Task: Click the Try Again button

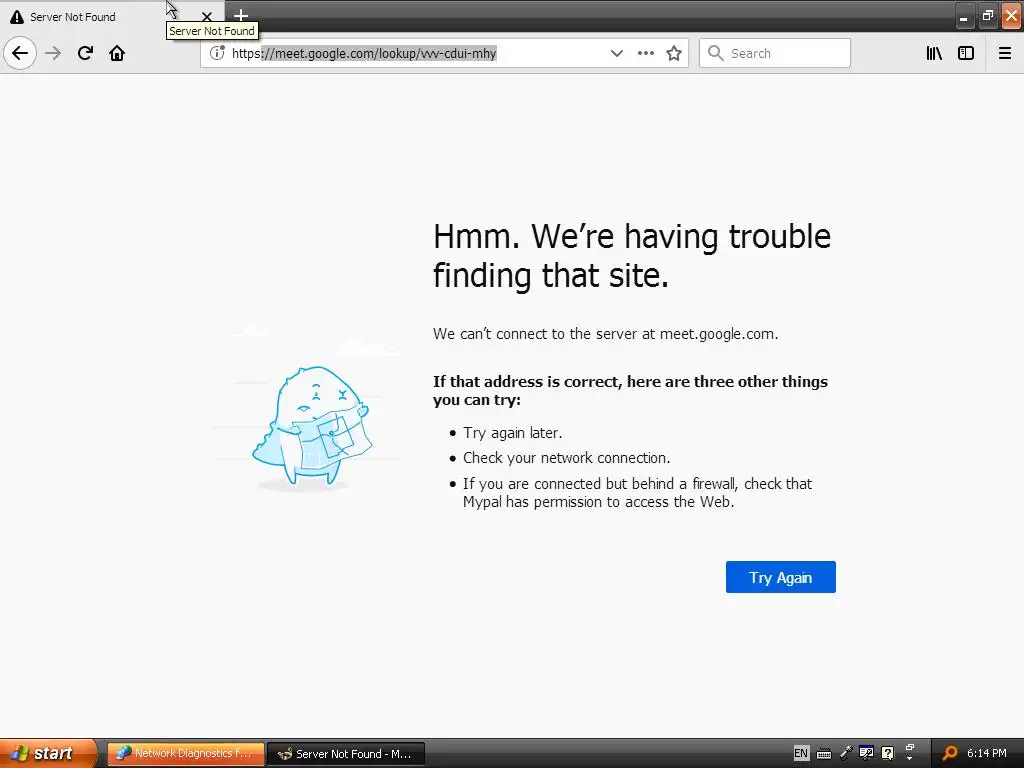Action: coord(780,577)
